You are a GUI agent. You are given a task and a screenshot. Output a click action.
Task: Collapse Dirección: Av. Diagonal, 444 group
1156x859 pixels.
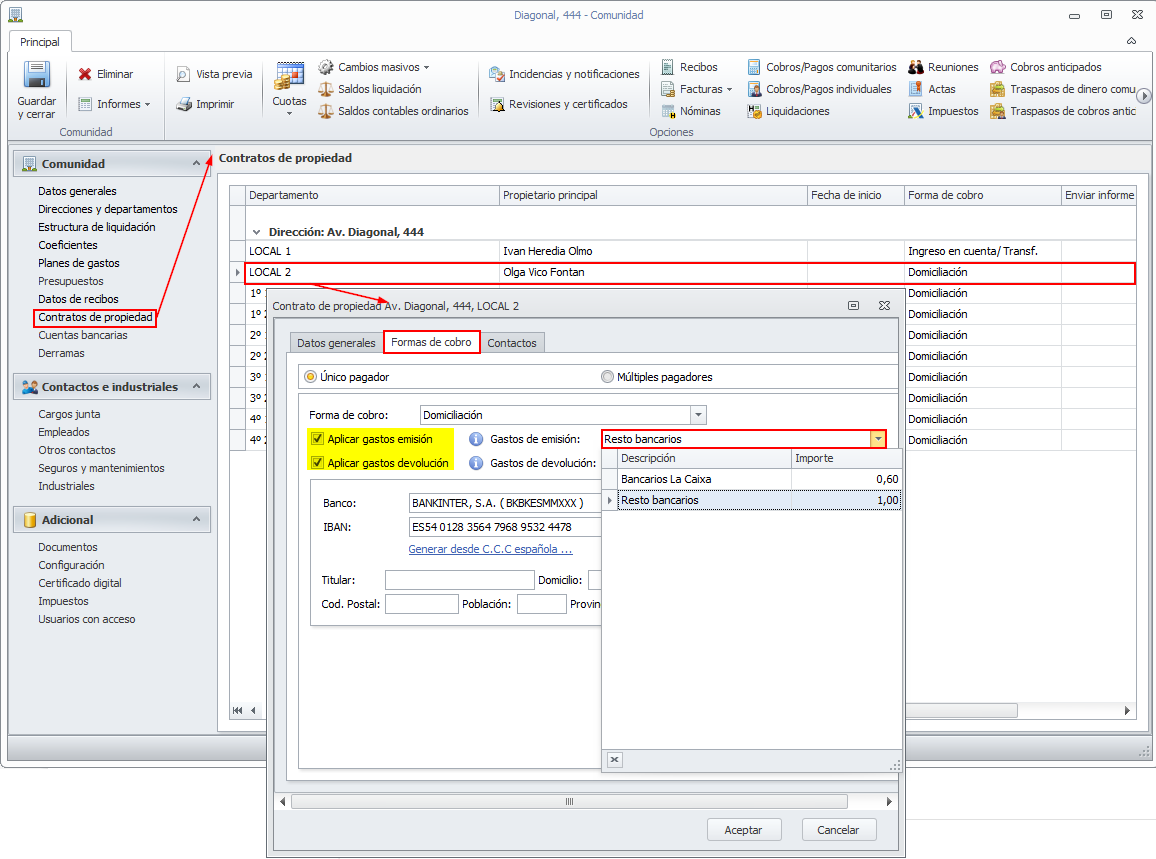click(x=257, y=232)
